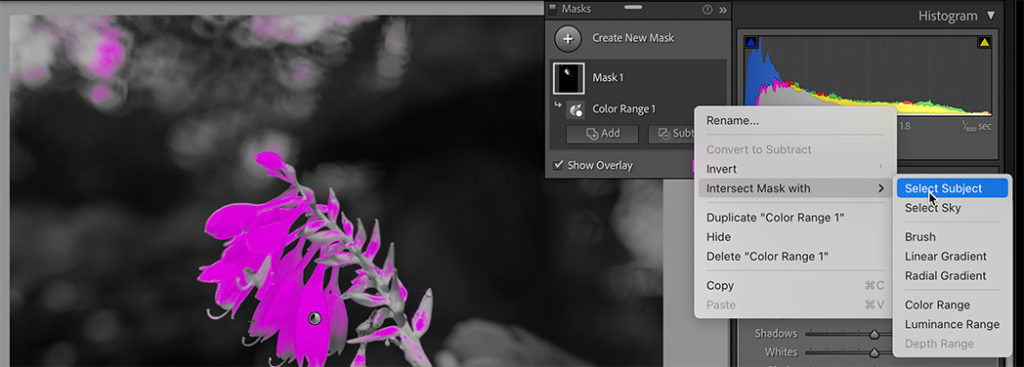Choose Radial Gradient in submenu
Image resolution: width=1024 pixels, height=367 pixels.
coord(946,276)
